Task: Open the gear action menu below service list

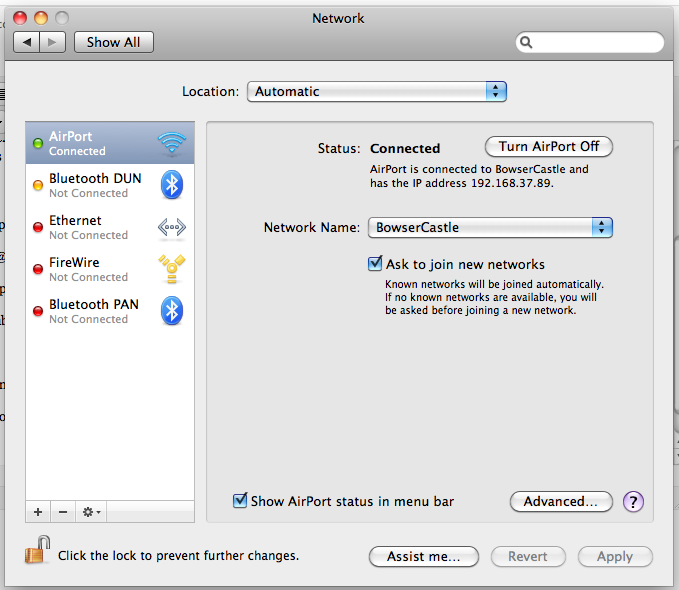Action: (91, 512)
